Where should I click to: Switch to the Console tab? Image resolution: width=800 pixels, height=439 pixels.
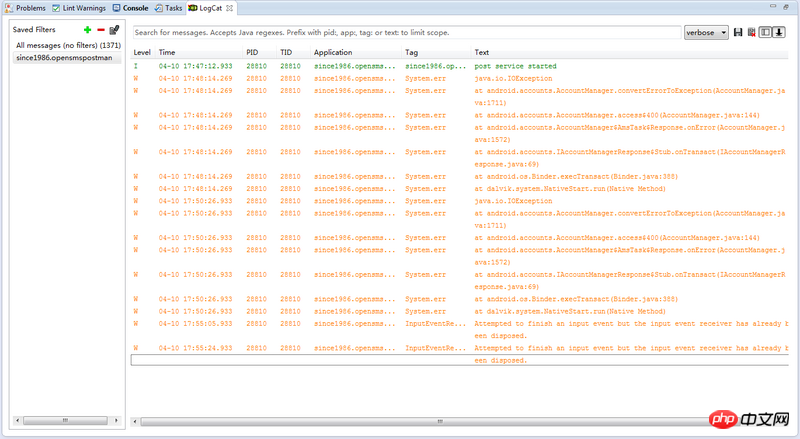click(x=131, y=8)
